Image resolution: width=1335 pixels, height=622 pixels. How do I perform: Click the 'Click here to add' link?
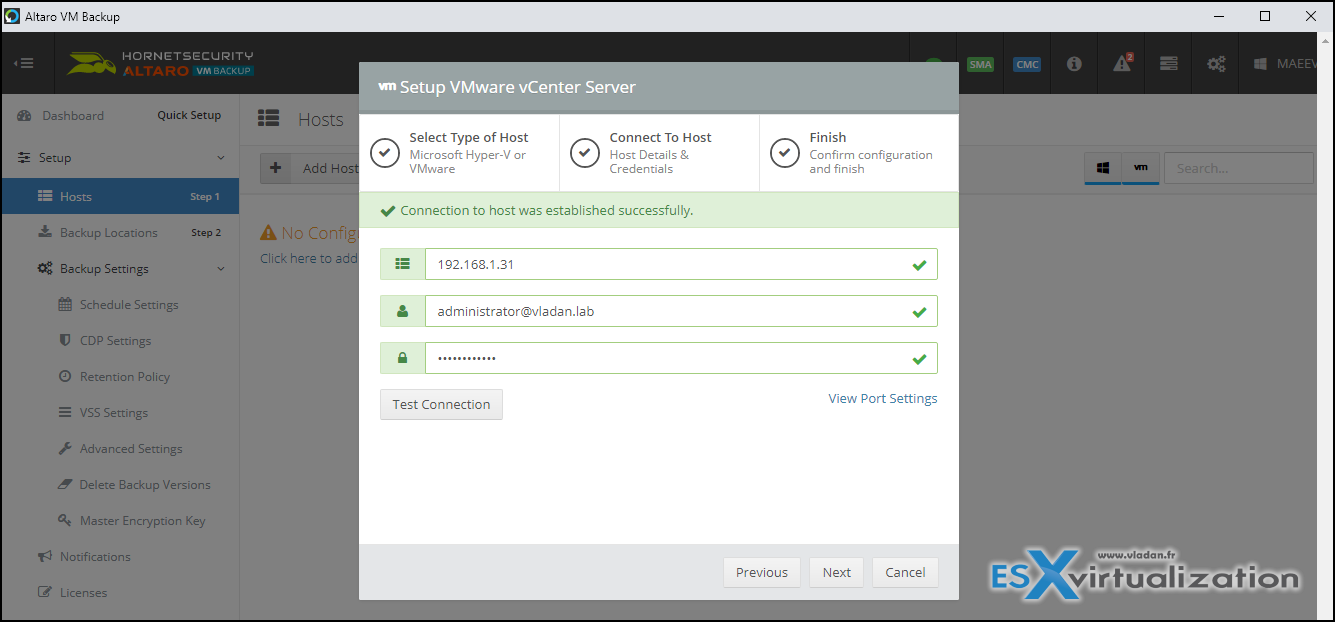click(309, 258)
